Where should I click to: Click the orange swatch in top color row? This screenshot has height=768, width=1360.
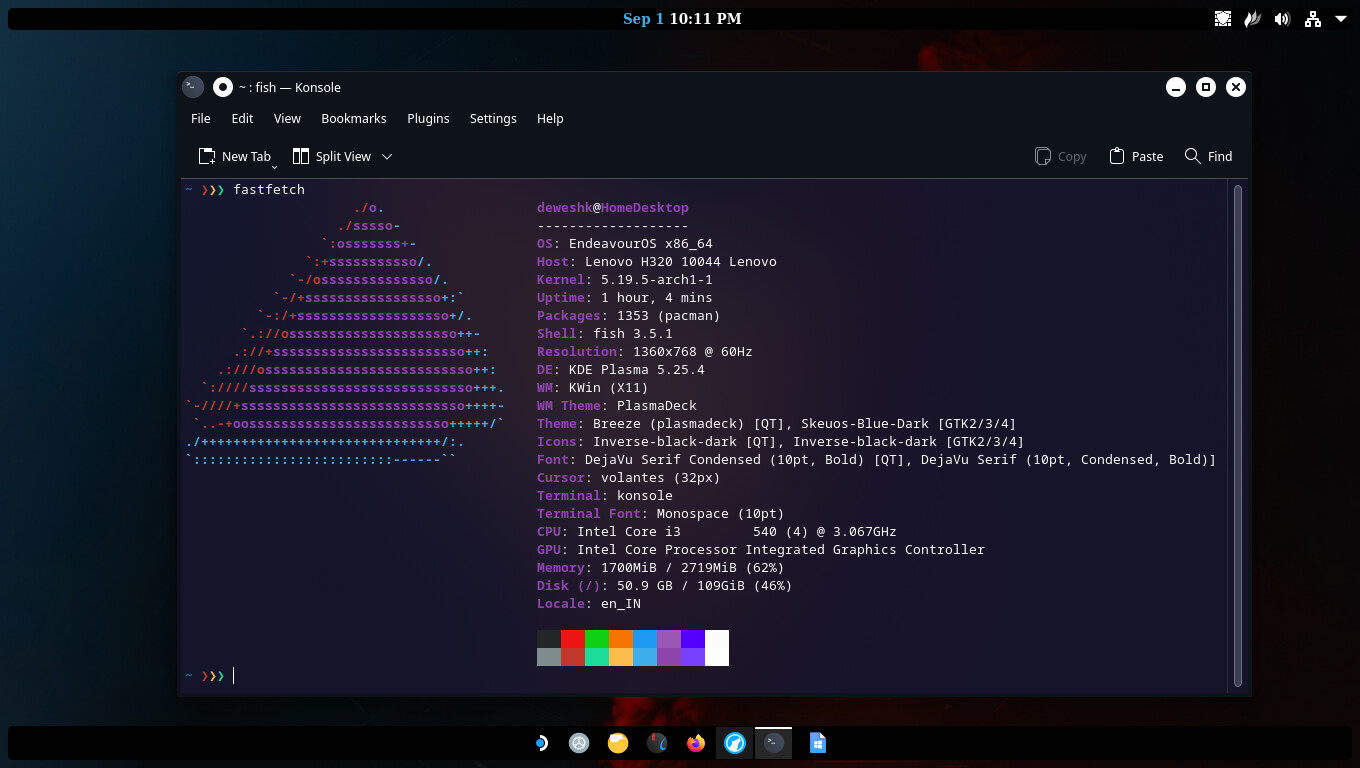click(621, 639)
